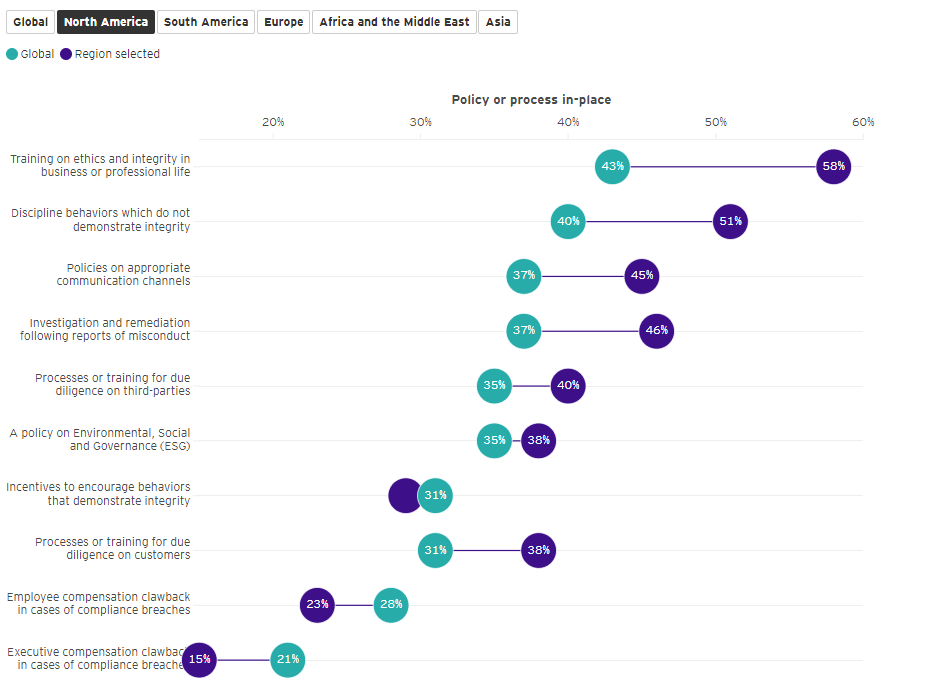The image size is (925, 700).
Task: Click the purple Region selected legend swatch
Action: pyautogui.click(x=66, y=54)
